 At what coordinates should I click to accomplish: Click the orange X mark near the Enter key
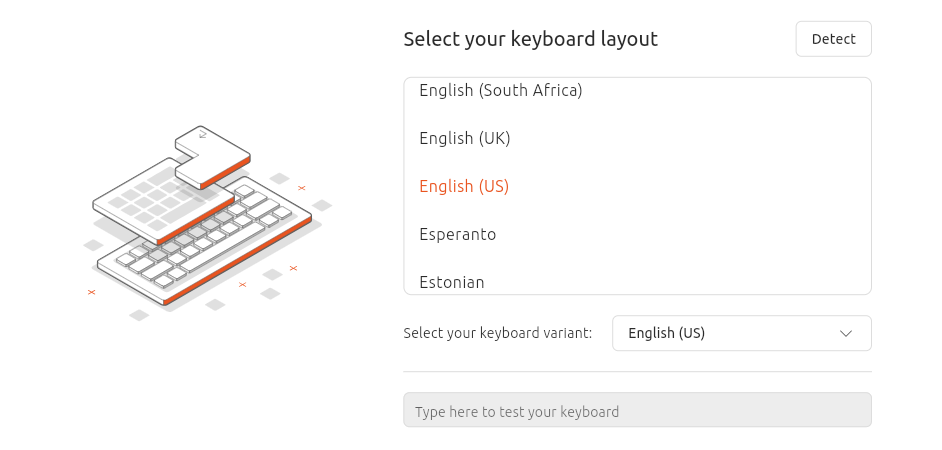pos(301,188)
